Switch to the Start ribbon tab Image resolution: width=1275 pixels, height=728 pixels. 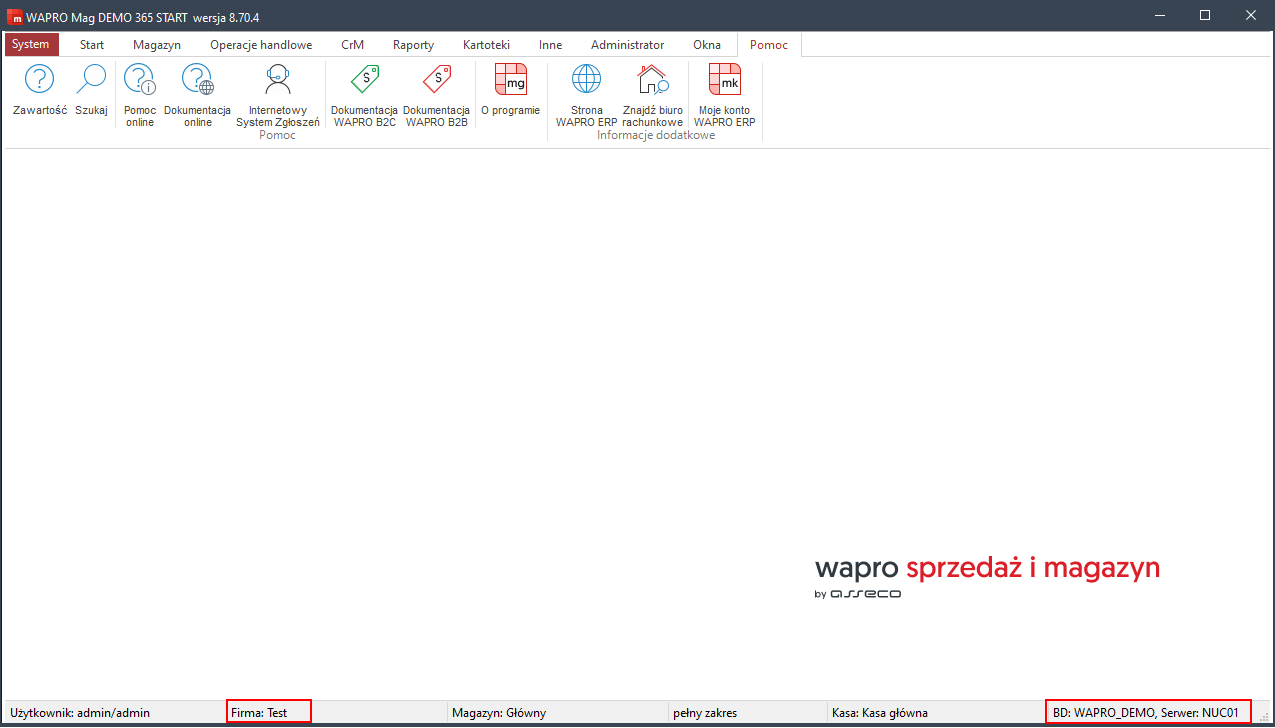point(92,45)
